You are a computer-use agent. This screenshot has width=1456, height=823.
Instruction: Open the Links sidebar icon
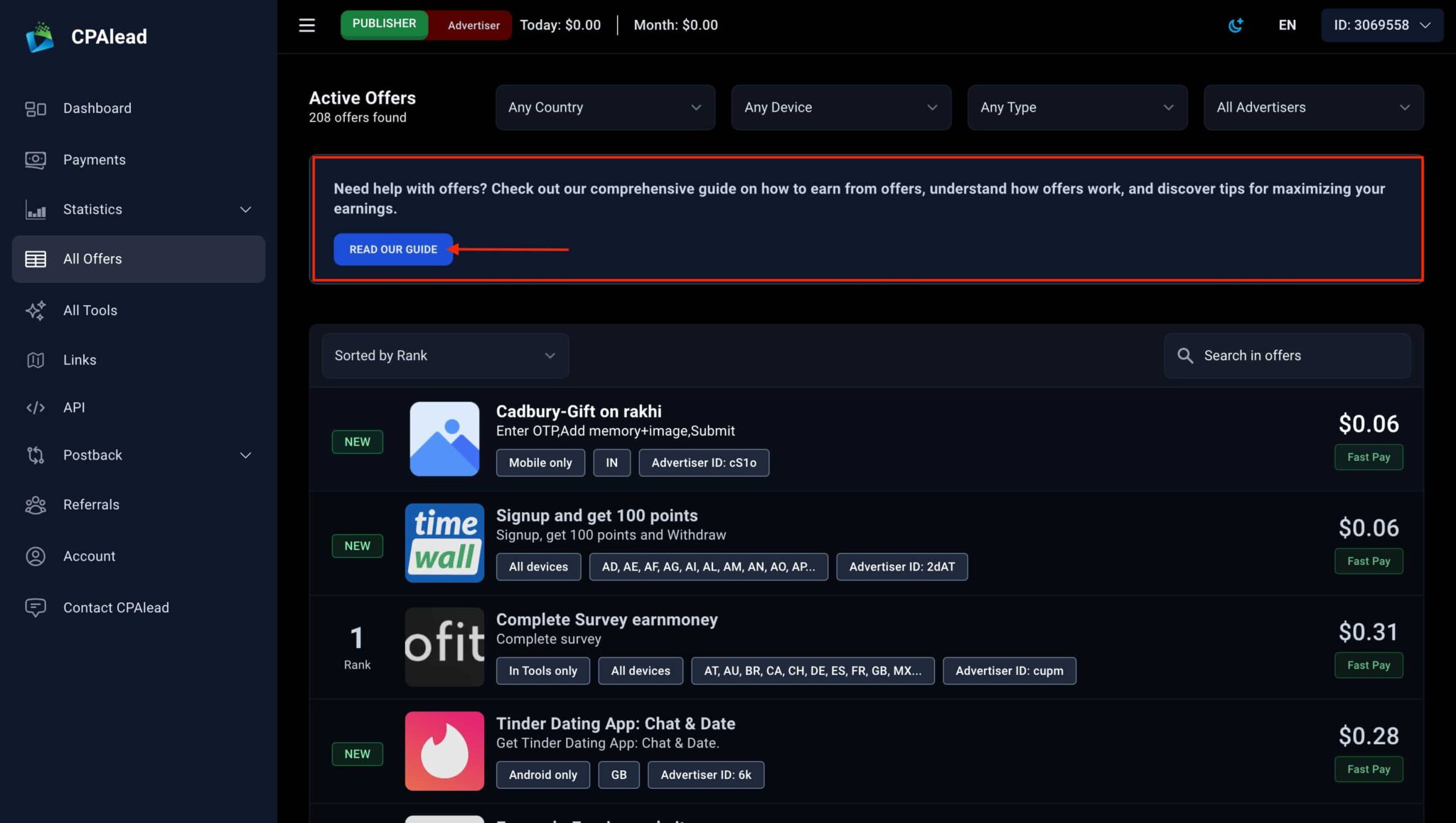pos(36,361)
